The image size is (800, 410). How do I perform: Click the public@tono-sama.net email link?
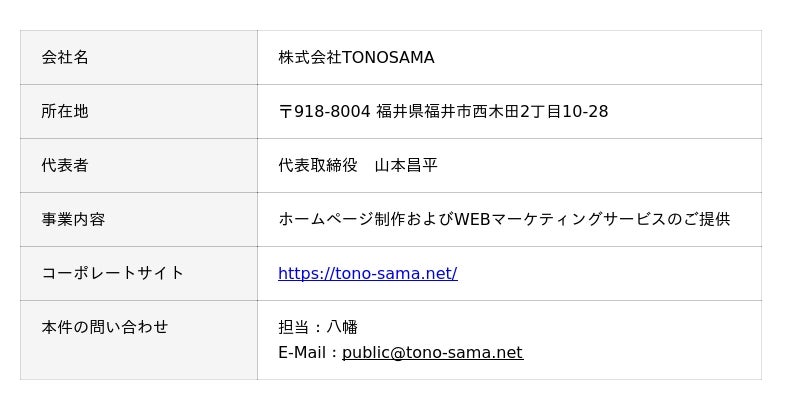[x=432, y=352]
